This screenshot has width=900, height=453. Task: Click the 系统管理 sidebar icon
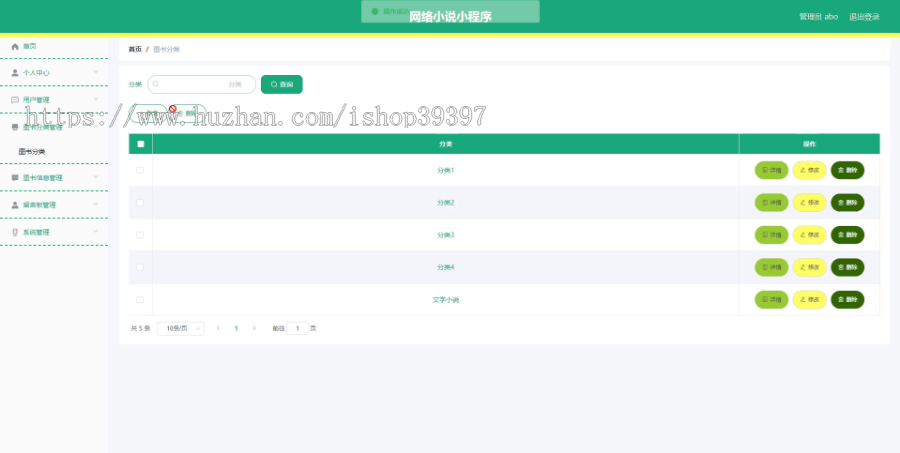[x=15, y=233]
